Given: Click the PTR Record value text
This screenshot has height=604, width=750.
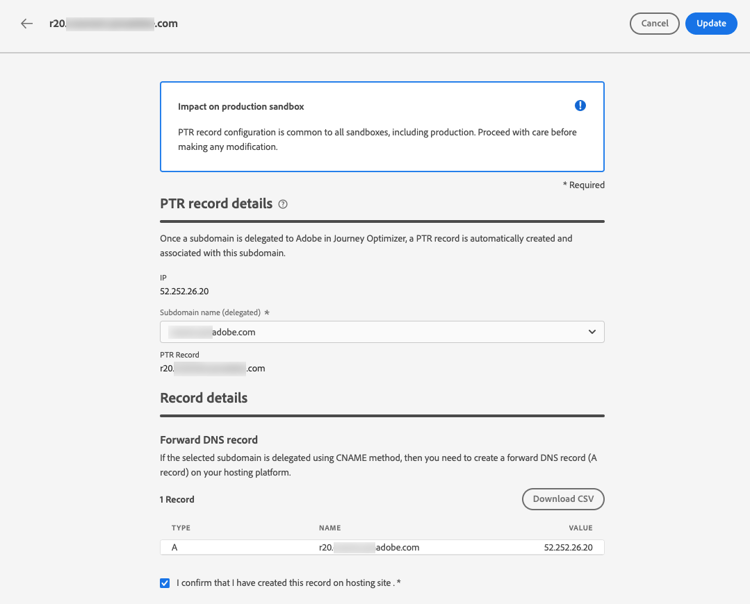Looking at the screenshot, I should click(x=212, y=368).
